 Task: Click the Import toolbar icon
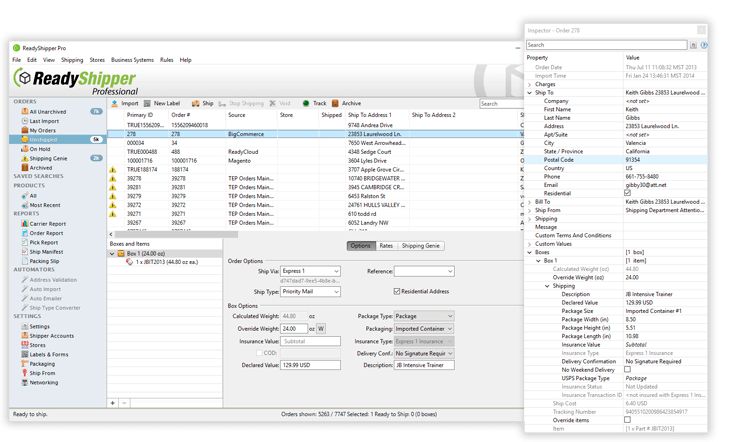[x=115, y=103]
